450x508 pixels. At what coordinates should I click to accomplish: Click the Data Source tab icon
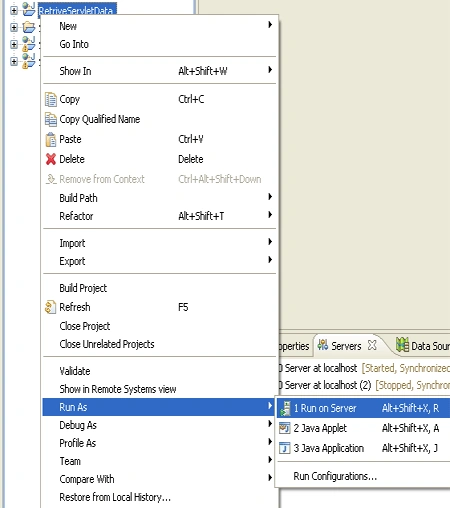[402, 345]
